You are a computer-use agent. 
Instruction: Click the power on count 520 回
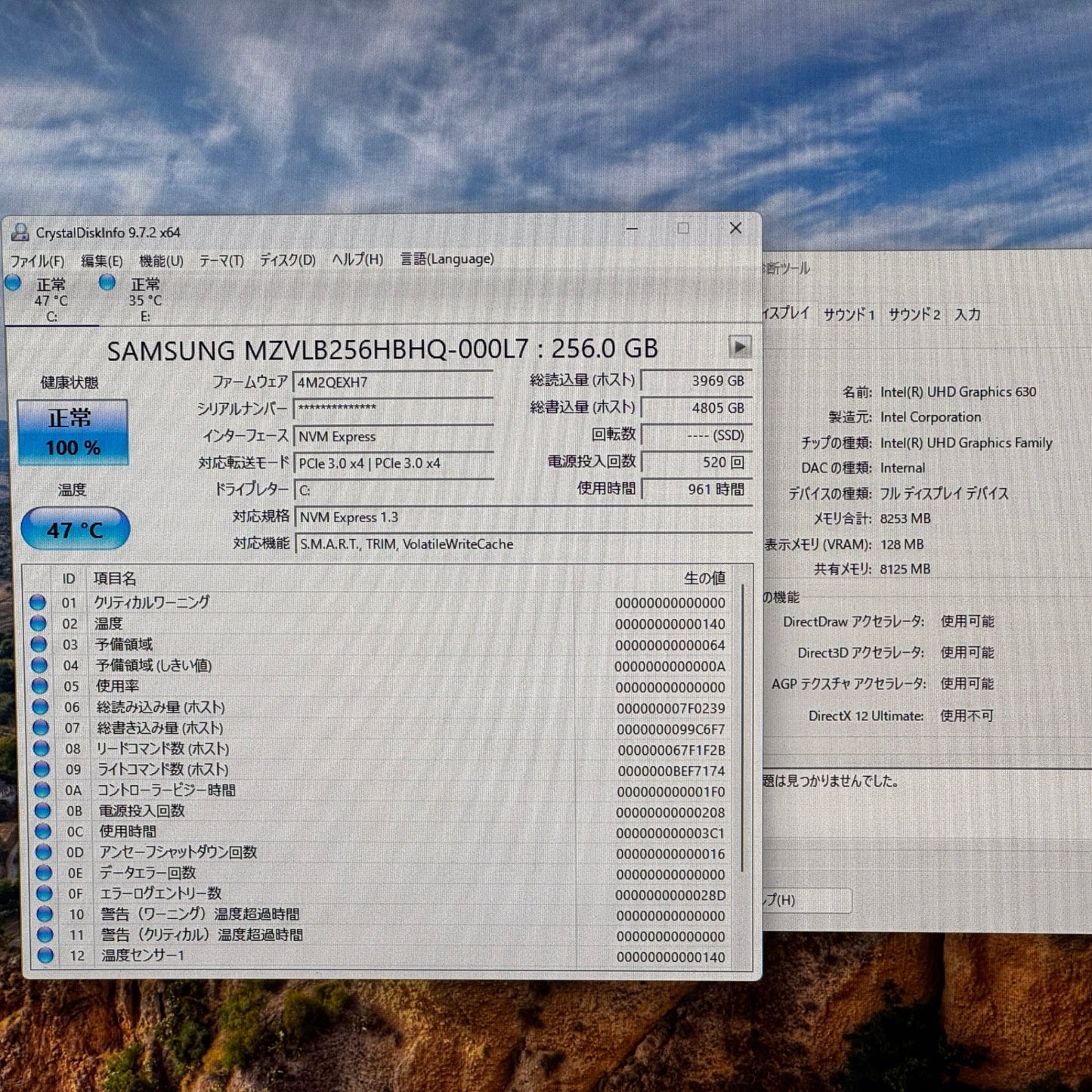coord(696,462)
